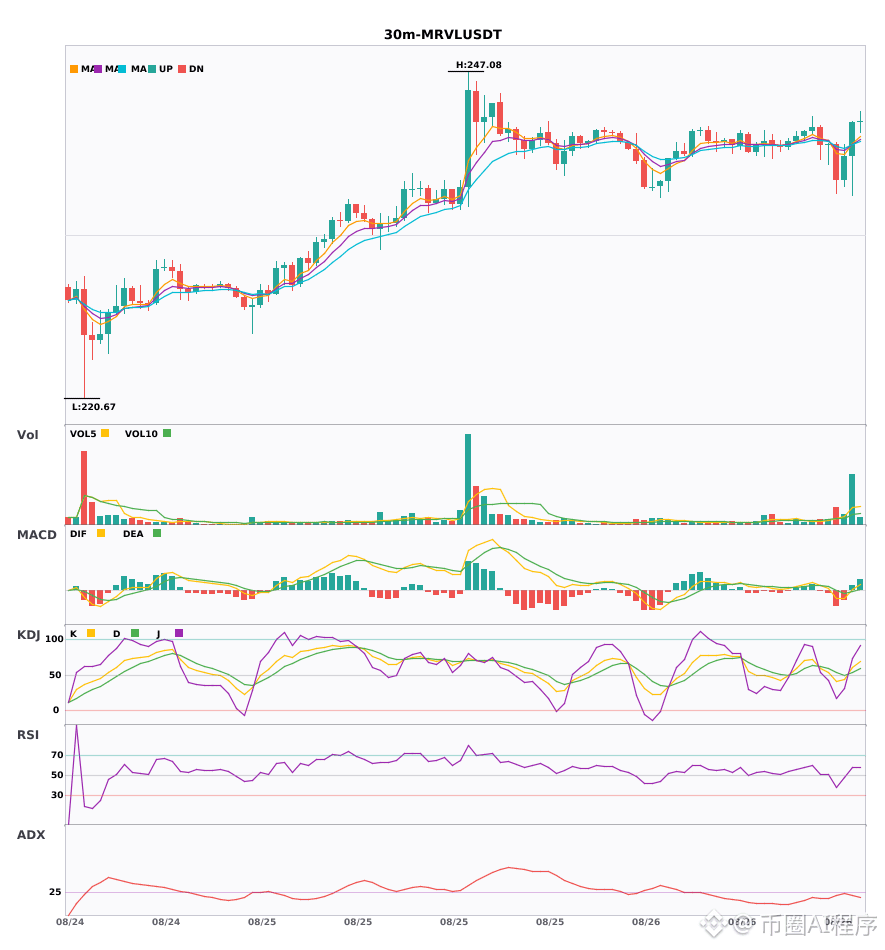This screenshot has width=885, height=950.
Task: Click the KDJ axis value 100
Action: (55, 639)
